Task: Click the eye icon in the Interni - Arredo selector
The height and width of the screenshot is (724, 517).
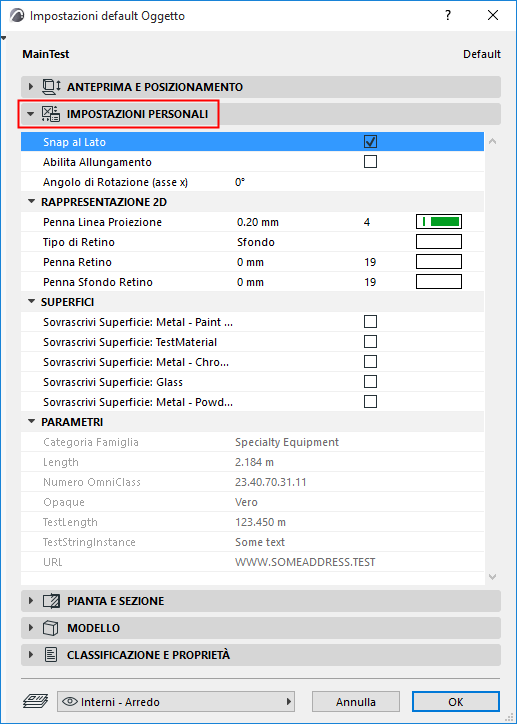Action: (69, 702)
